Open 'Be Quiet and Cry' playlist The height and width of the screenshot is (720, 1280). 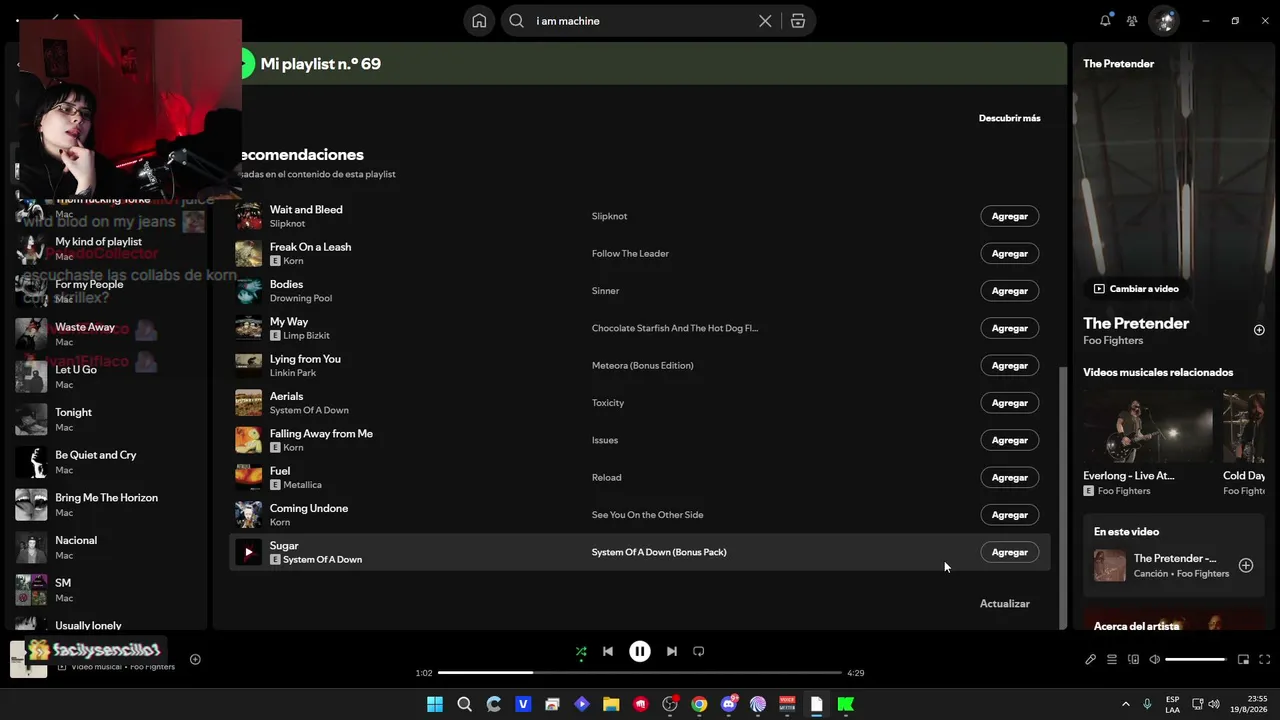click(x=110, y=462)
